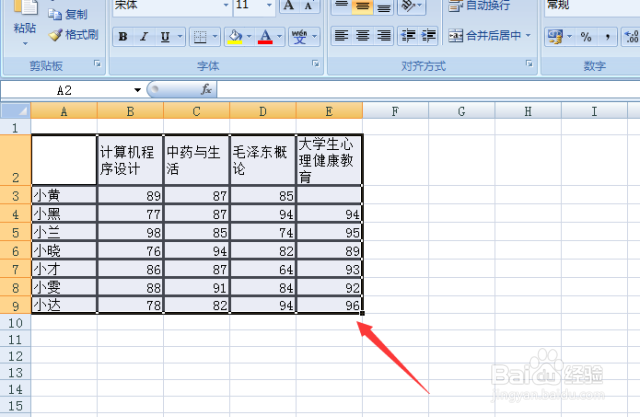The width and height of the screenshot is (640, 417).
Task: Select bottom vertical alignment
Action: (x=384, y=6)
